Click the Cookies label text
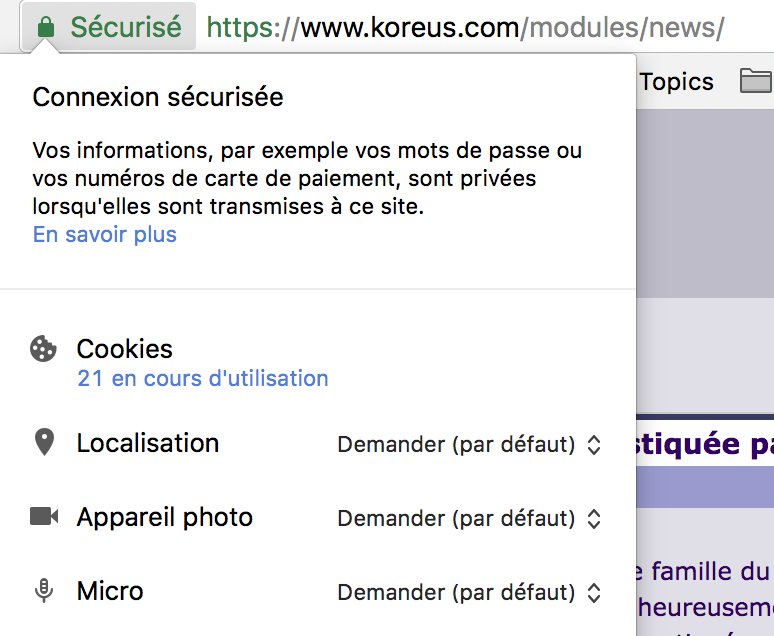Viewport: 774px width, 636px height. 125,349
